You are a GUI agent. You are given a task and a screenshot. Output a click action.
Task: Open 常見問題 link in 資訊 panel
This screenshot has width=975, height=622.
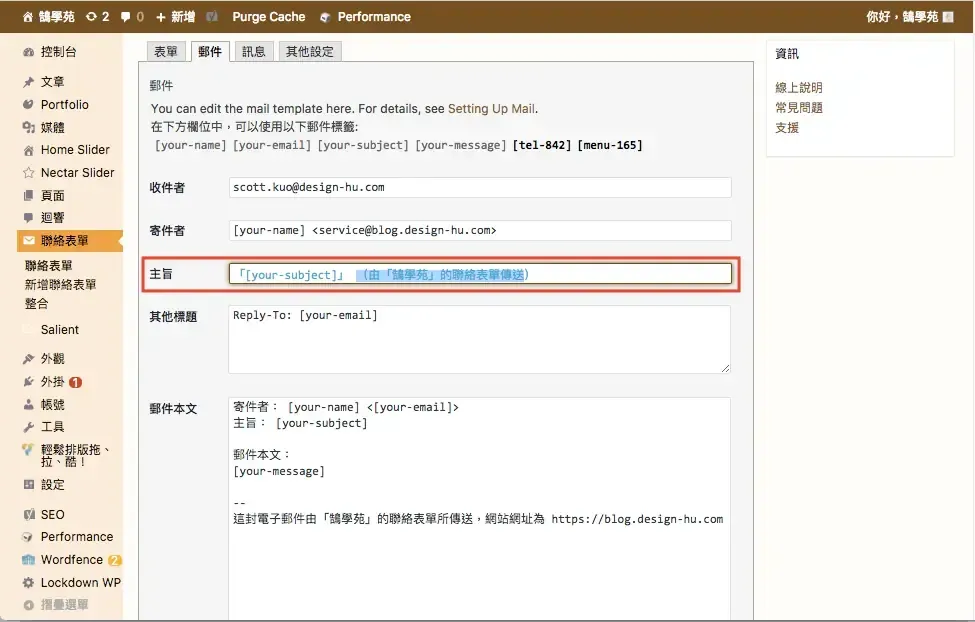click(798, 108)
